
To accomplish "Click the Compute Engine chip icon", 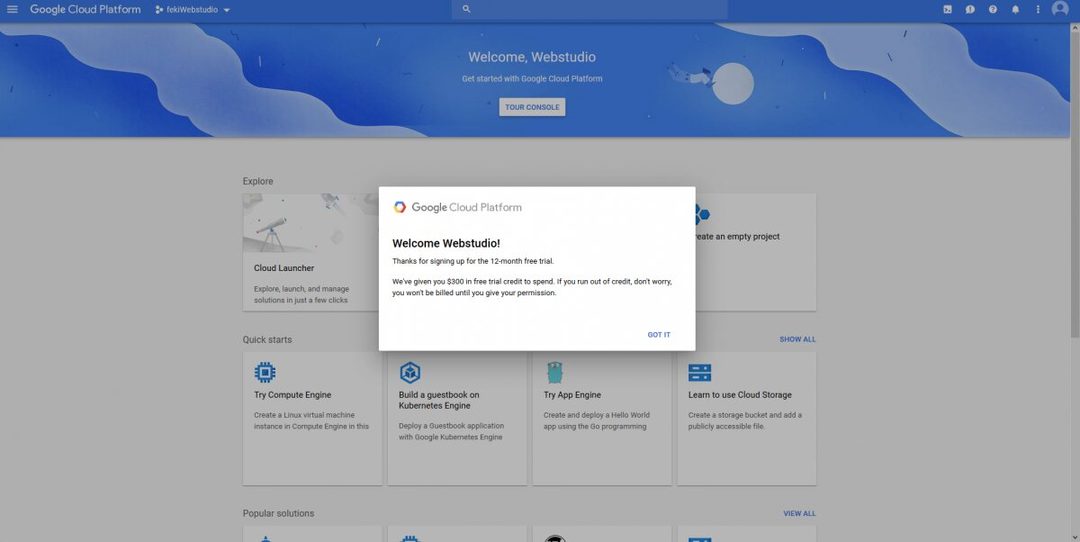I will (x=264, y=373).
